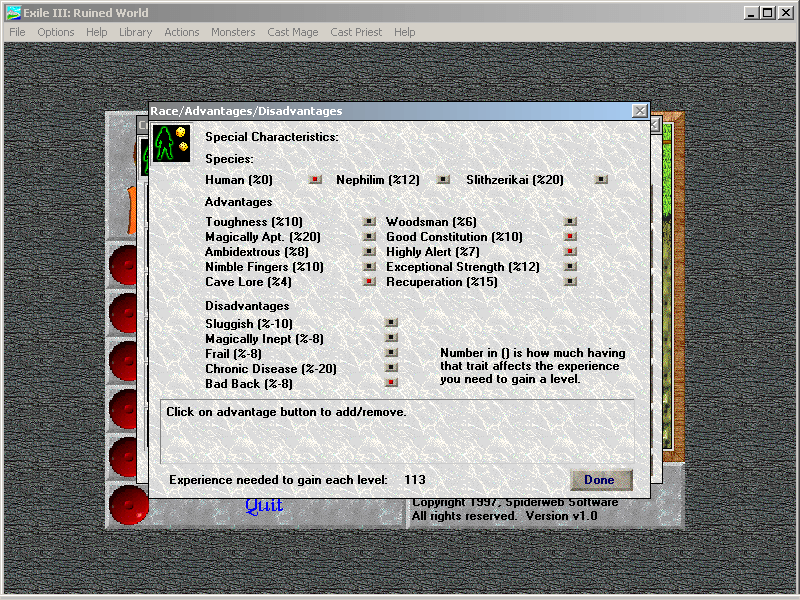This screenshot has width=800, height=600.
Task: Click the Exile III title bar icon
Action: 13,13
